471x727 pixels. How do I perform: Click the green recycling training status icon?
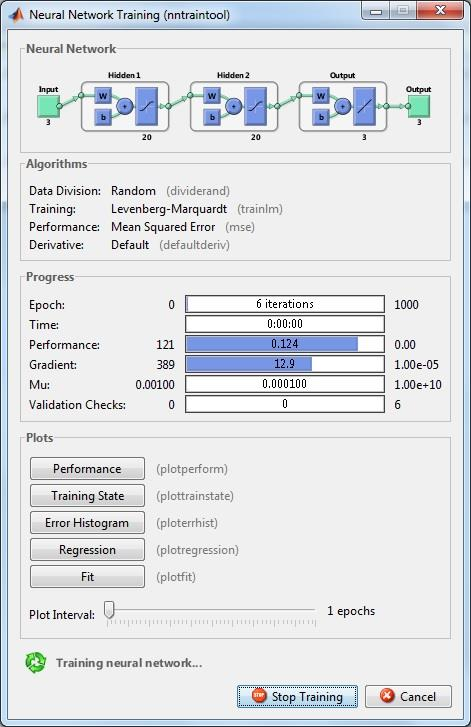pyautogui.click(x=36, y=662)
